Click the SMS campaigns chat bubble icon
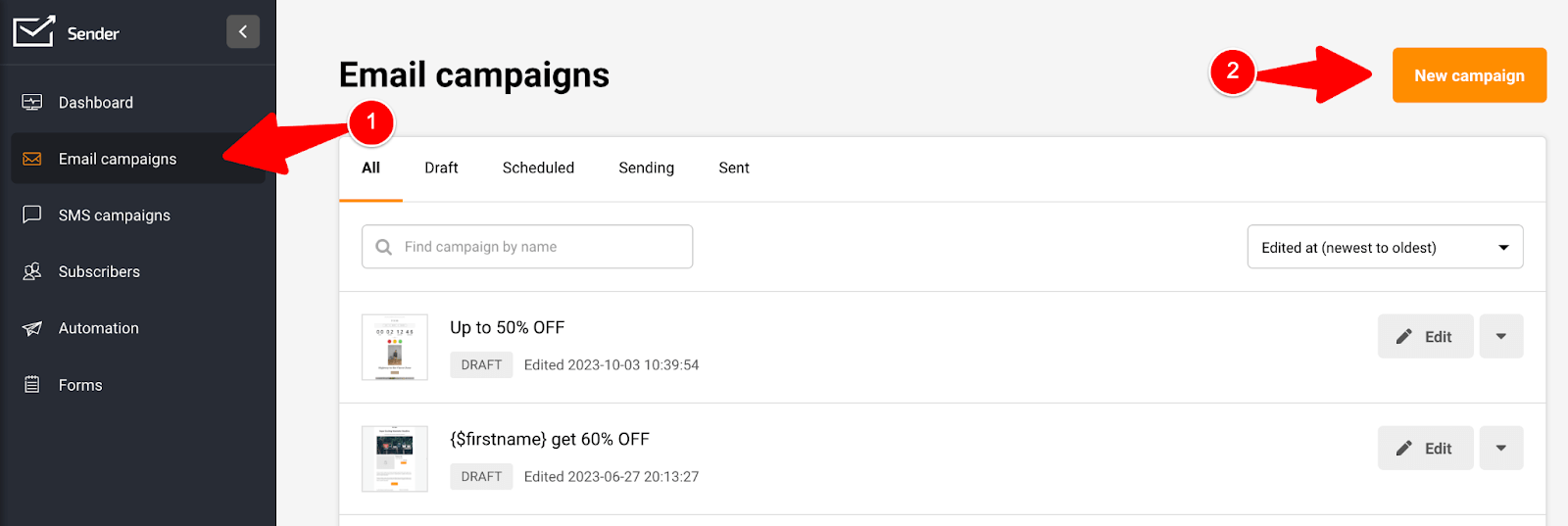 (32, 215)
